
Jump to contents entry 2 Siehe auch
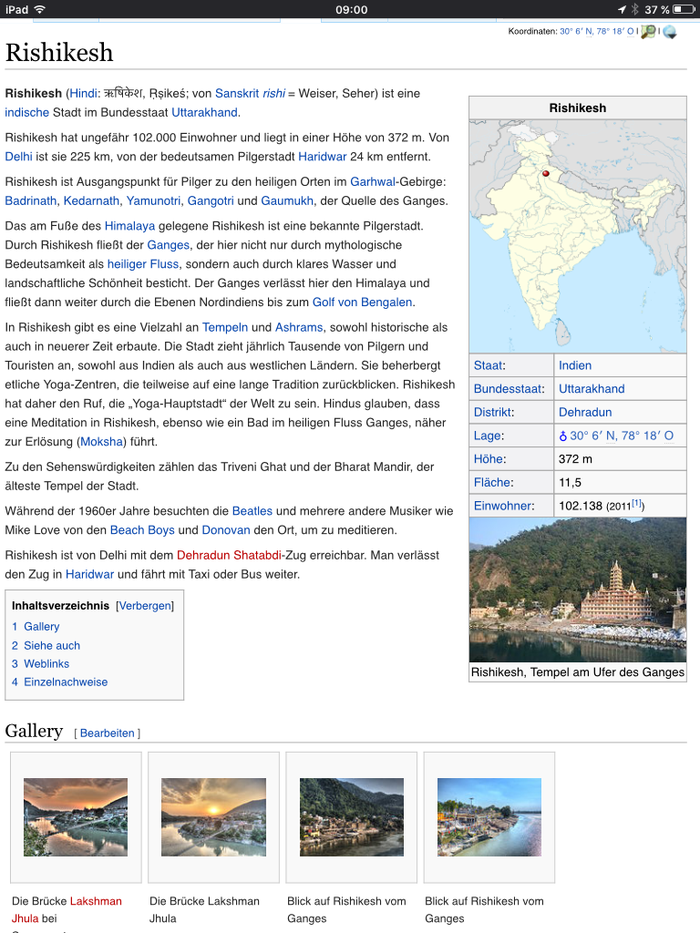pos(46,646)
